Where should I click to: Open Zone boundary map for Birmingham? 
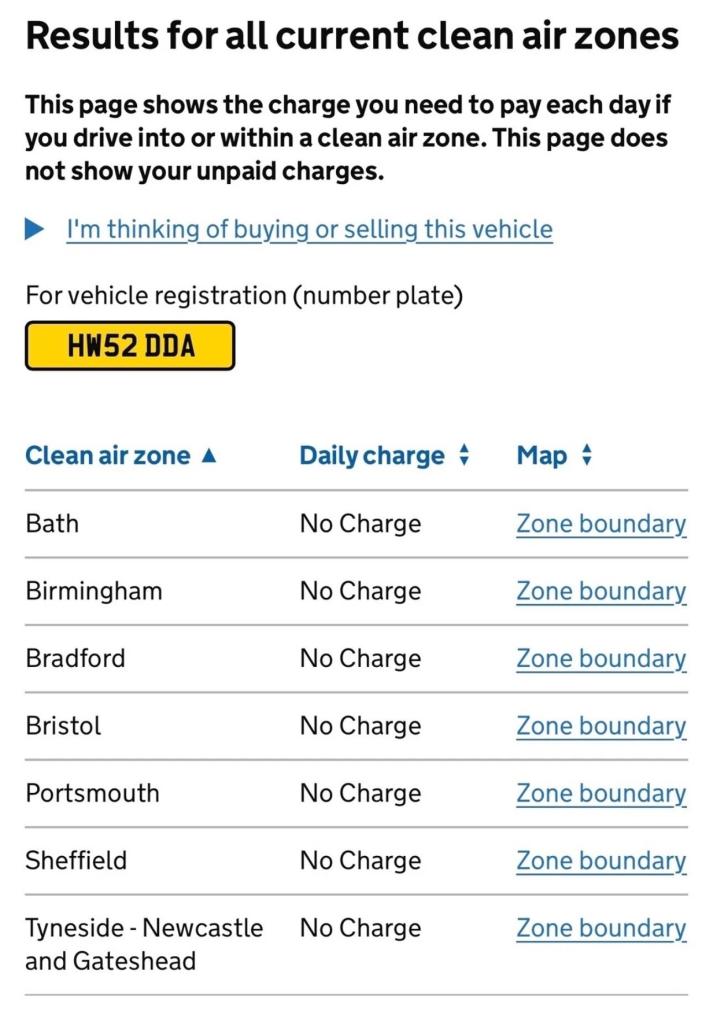pyautogui.click(x=601, y=591)
